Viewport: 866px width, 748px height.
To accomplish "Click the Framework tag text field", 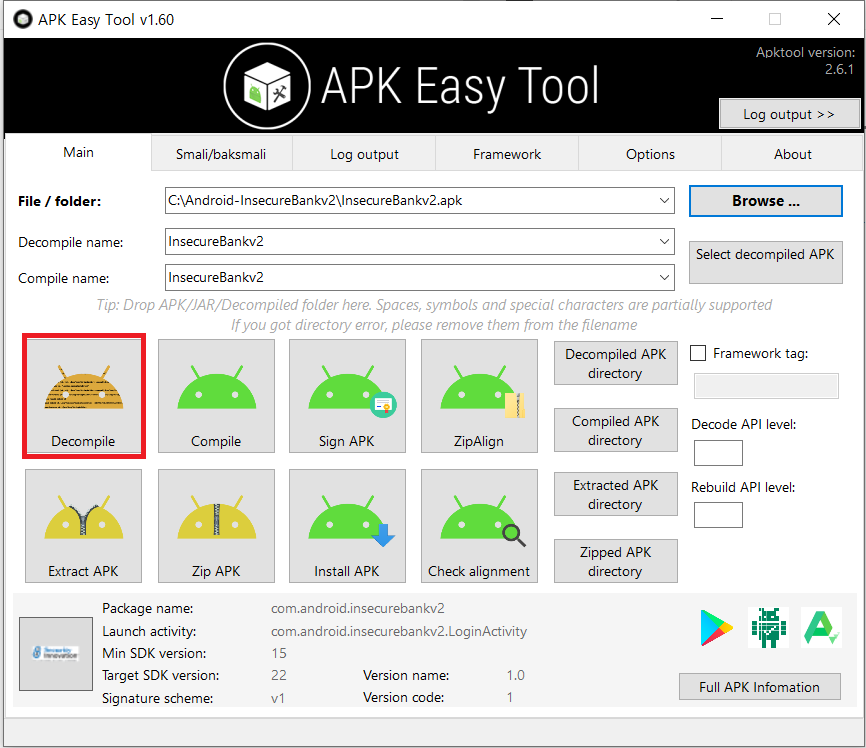I will [766, 386].
